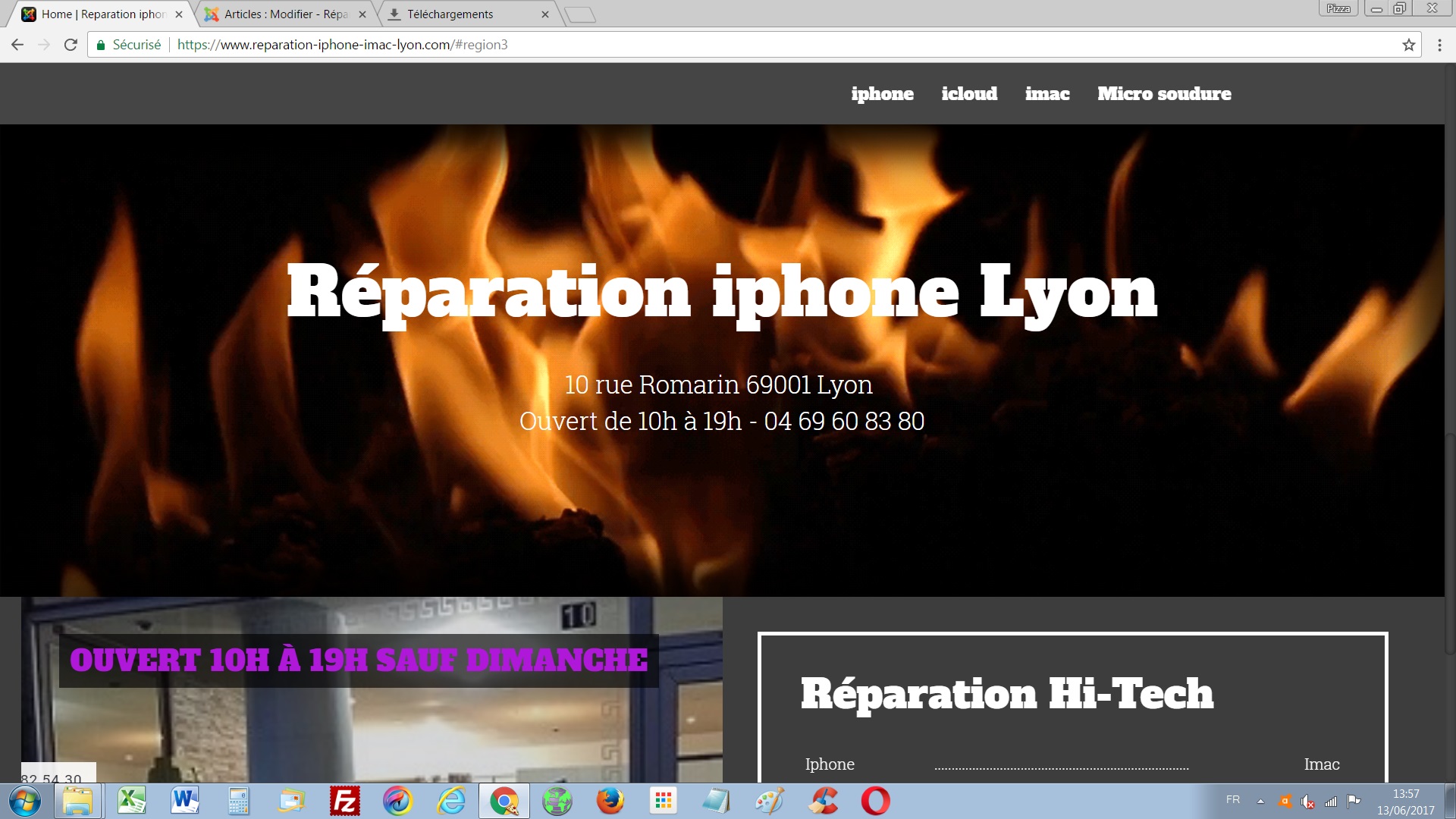
Task: Open the iphone menu item
Action: (882, 93)
